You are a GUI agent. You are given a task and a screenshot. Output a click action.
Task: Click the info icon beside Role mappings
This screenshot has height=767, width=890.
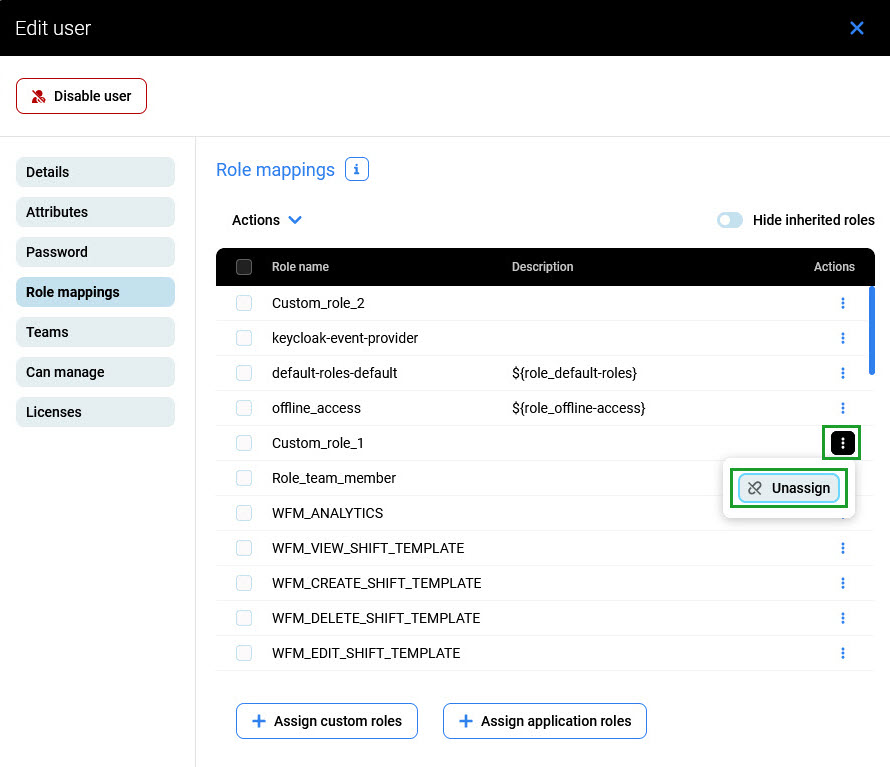tap(357, 170)
